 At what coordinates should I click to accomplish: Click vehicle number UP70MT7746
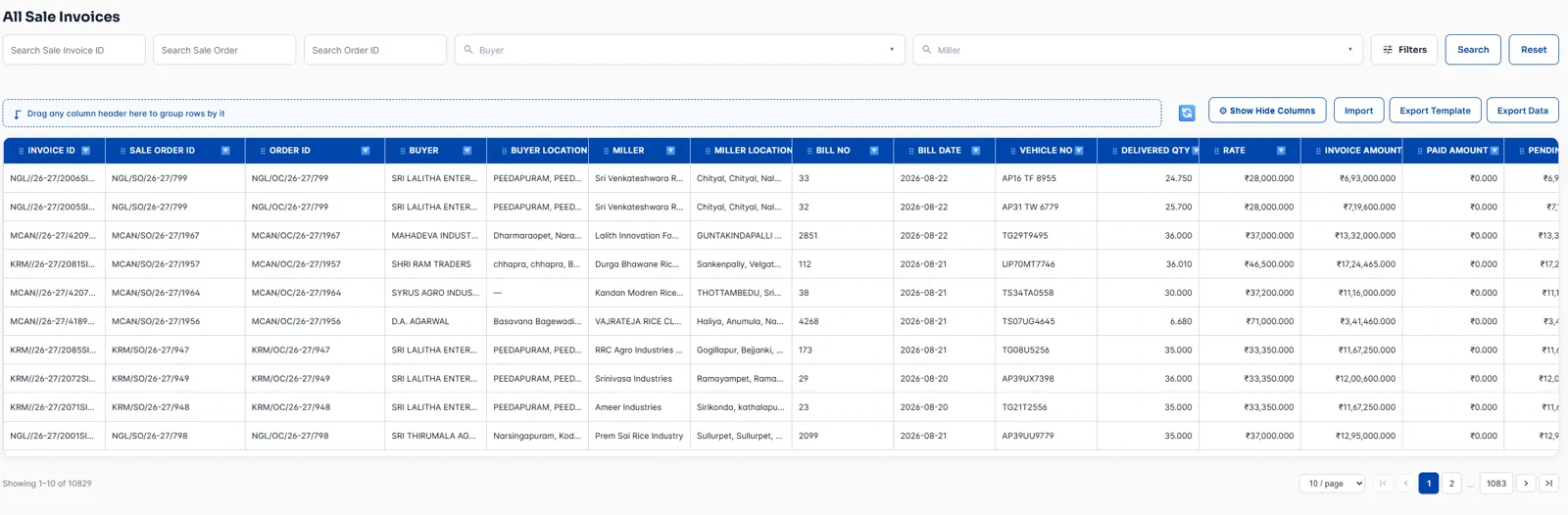(1046, 264)
